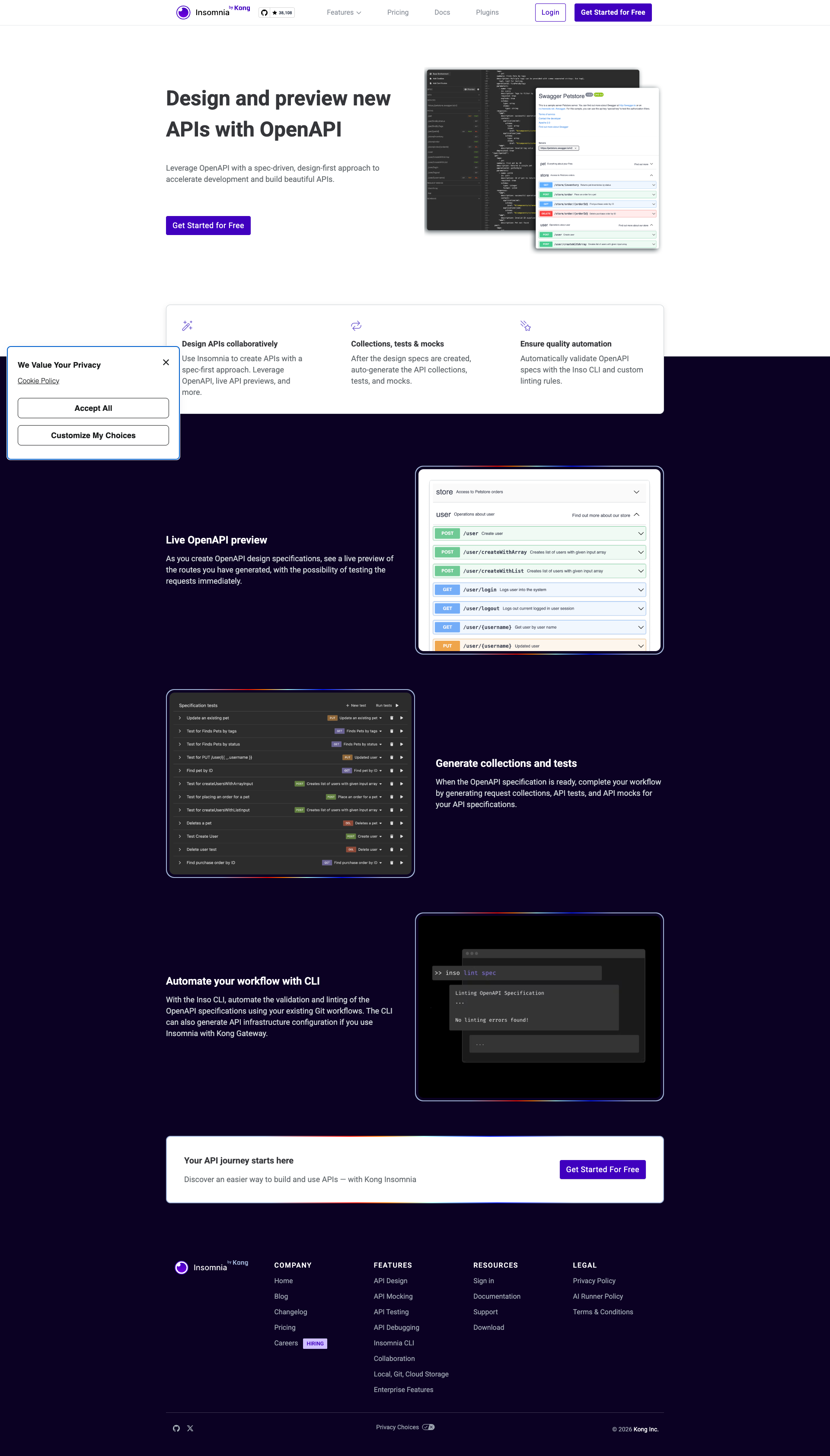
Task: Click the footer Insomnia logo
Action: (211, 1267)
